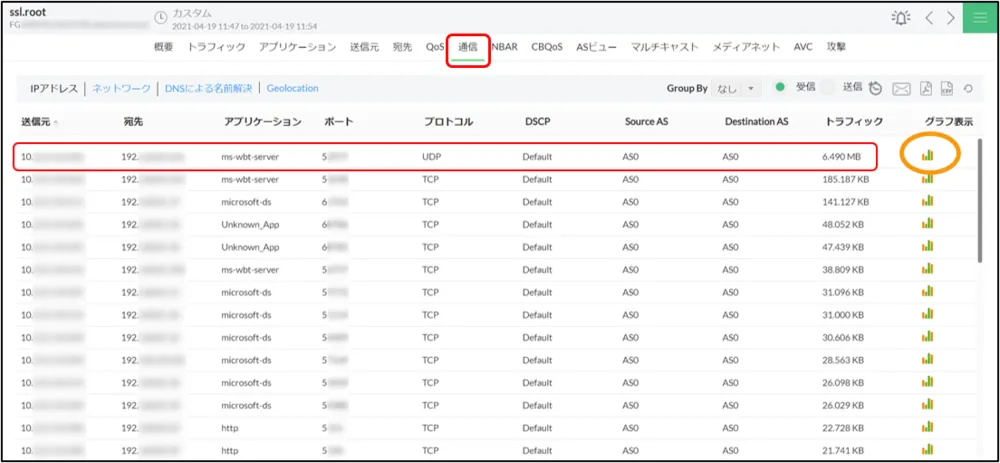Open the time period clock icon

[161, 18]
